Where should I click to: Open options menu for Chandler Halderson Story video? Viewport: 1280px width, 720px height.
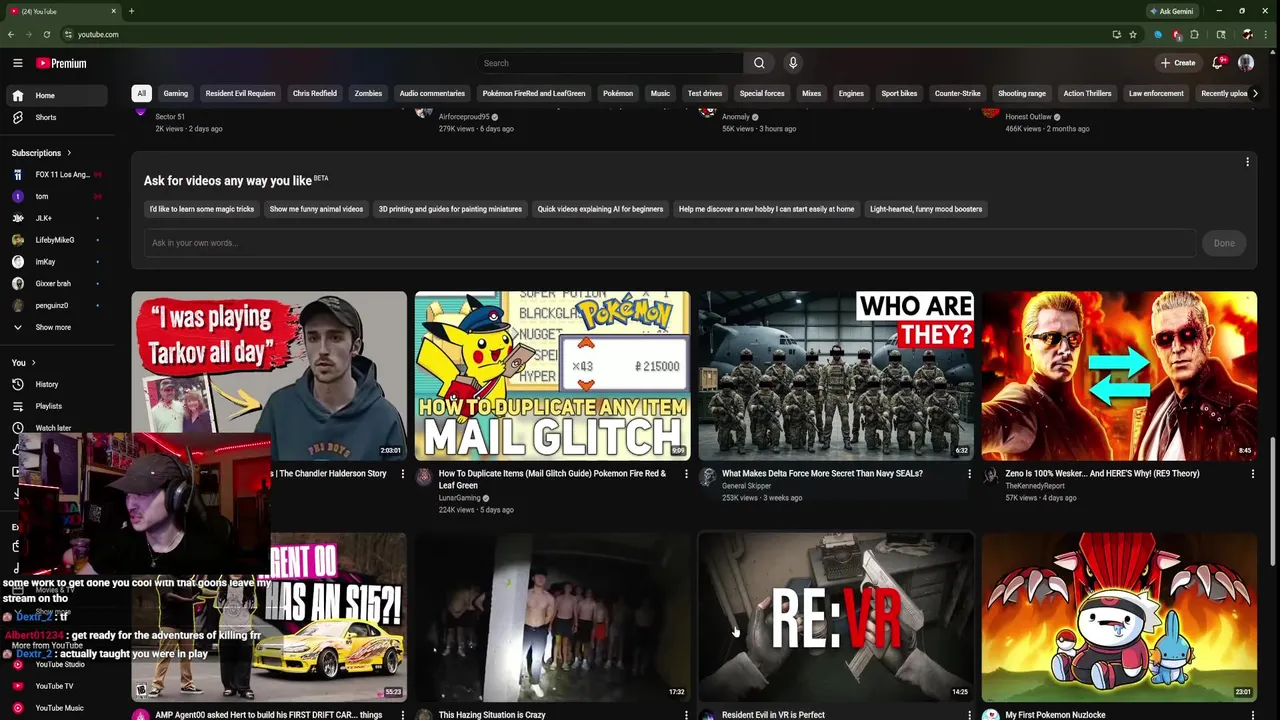coord(403,474)
